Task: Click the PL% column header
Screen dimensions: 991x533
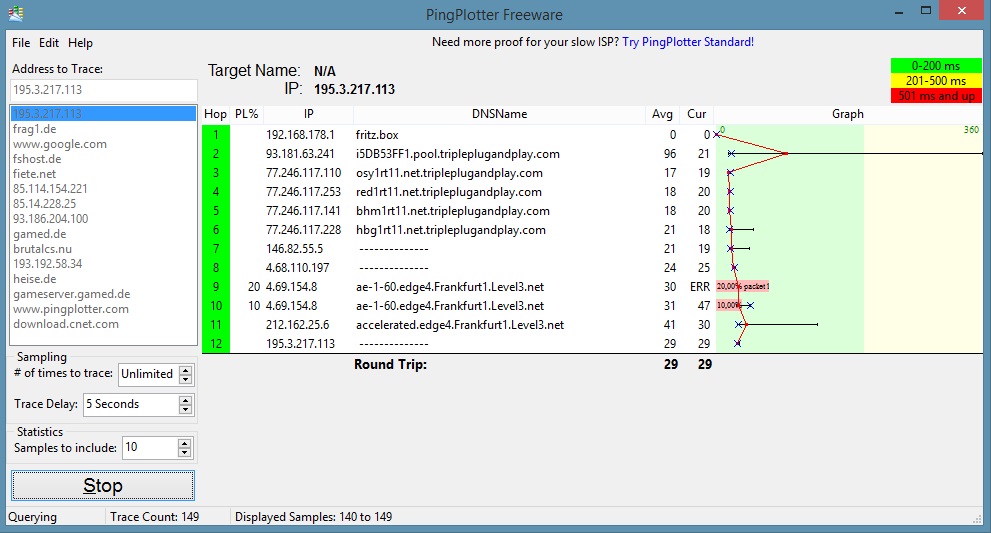Action: tap(246, 114)
